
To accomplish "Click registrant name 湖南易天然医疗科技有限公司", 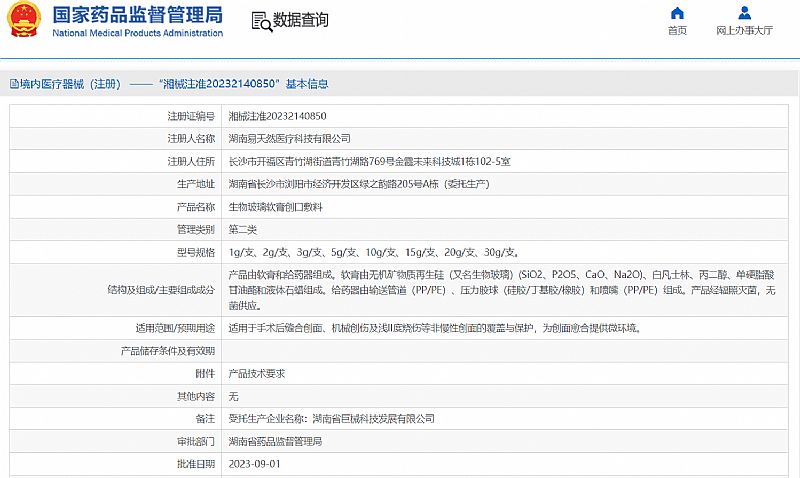I will (289, 138).
